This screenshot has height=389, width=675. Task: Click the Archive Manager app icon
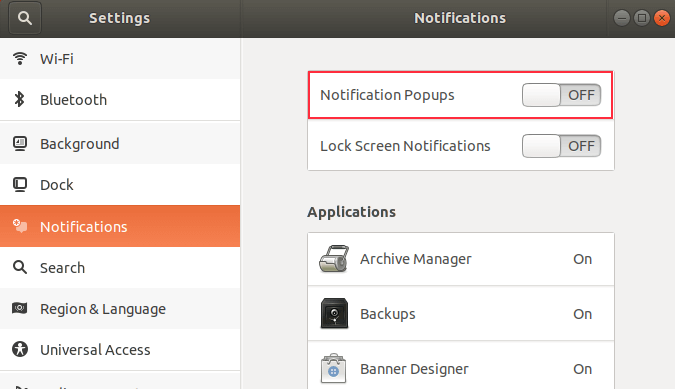click(x=334, y=259)
